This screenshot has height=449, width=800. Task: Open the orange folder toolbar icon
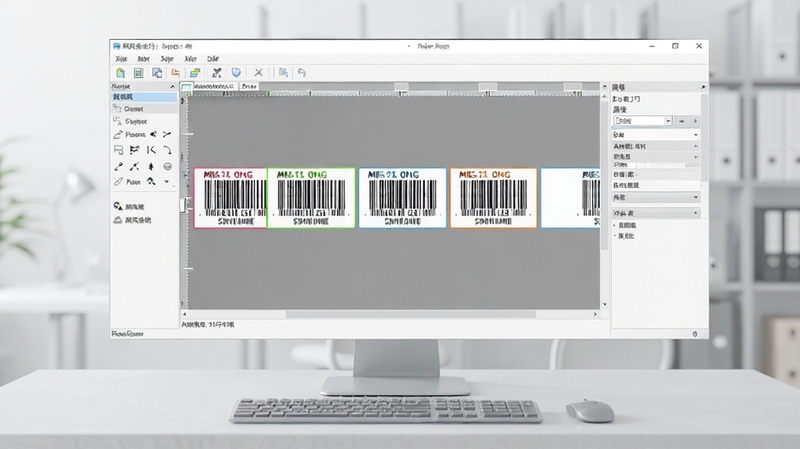coord(176,72)
